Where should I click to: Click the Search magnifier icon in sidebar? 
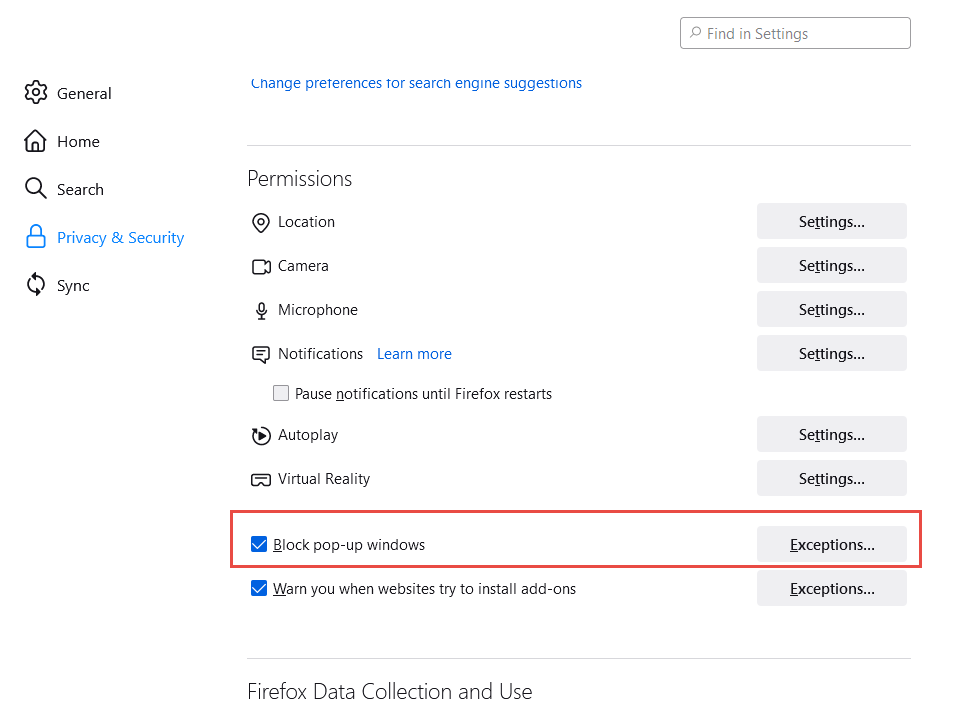[36, 189]
